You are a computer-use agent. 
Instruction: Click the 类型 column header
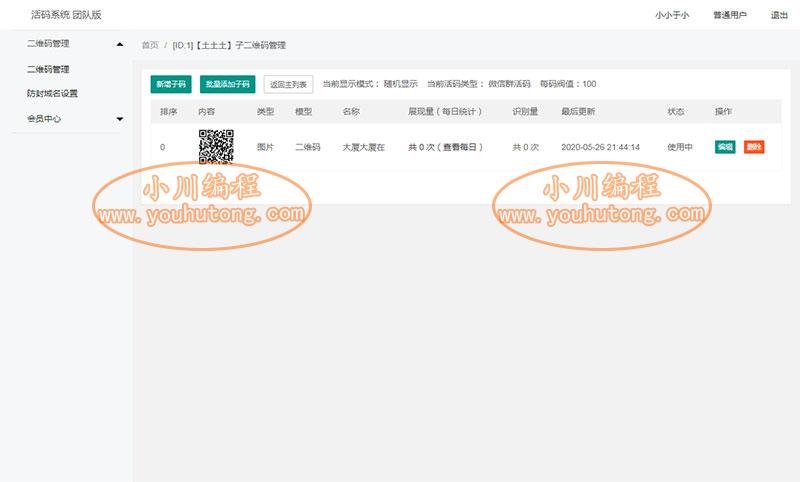(265, 111)
